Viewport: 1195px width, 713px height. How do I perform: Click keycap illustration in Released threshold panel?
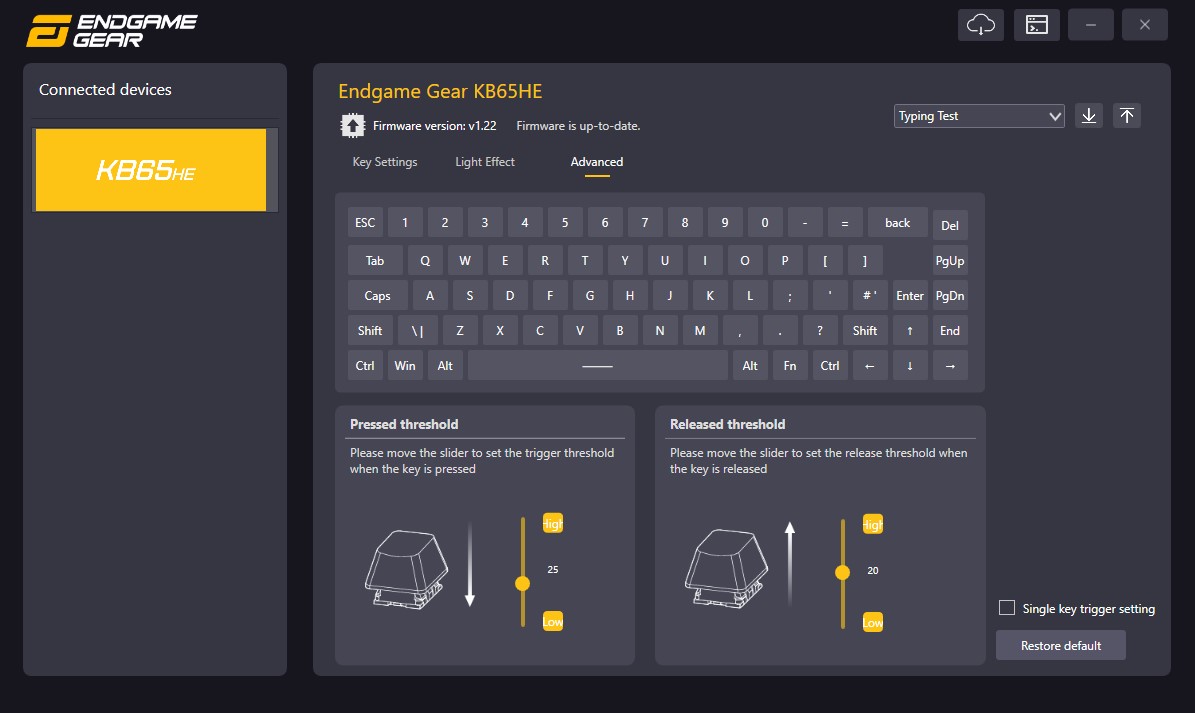tap(726, 569)
